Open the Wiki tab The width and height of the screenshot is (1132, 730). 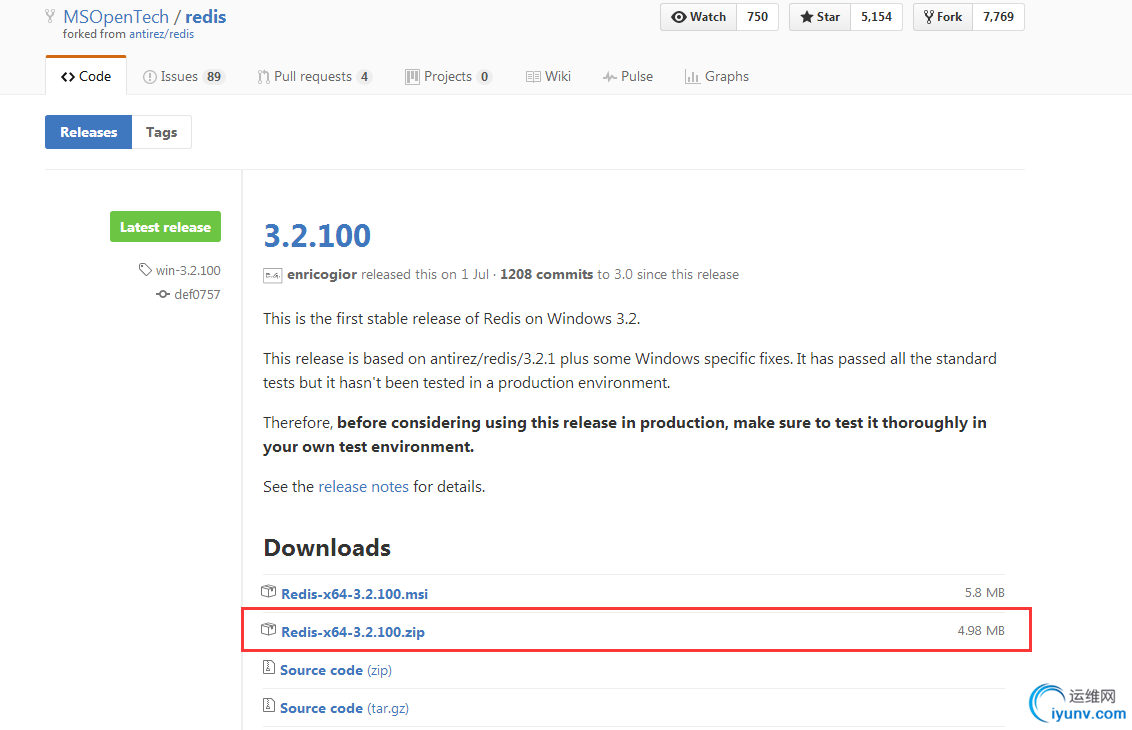pyautogui.click(x=549, y=77)
